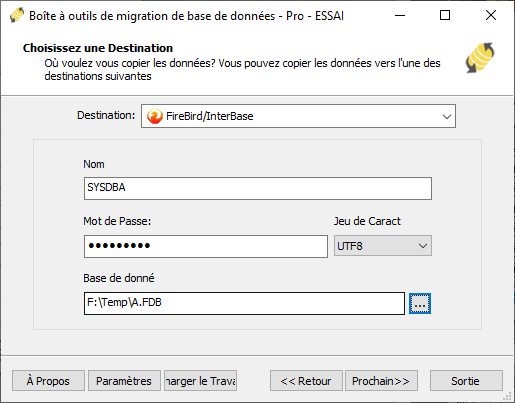Open the FireBird/InterBase destination combo box

tap(298, 116)
